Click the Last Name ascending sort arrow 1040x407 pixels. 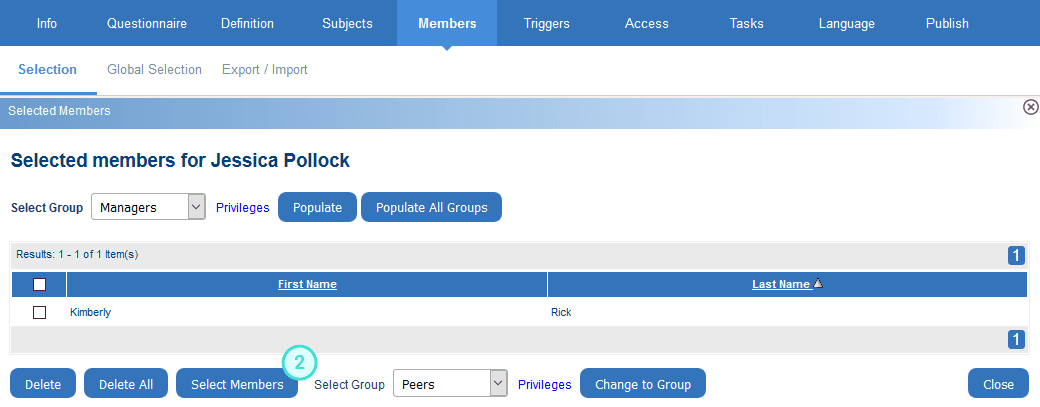click(x=818, y=283)
